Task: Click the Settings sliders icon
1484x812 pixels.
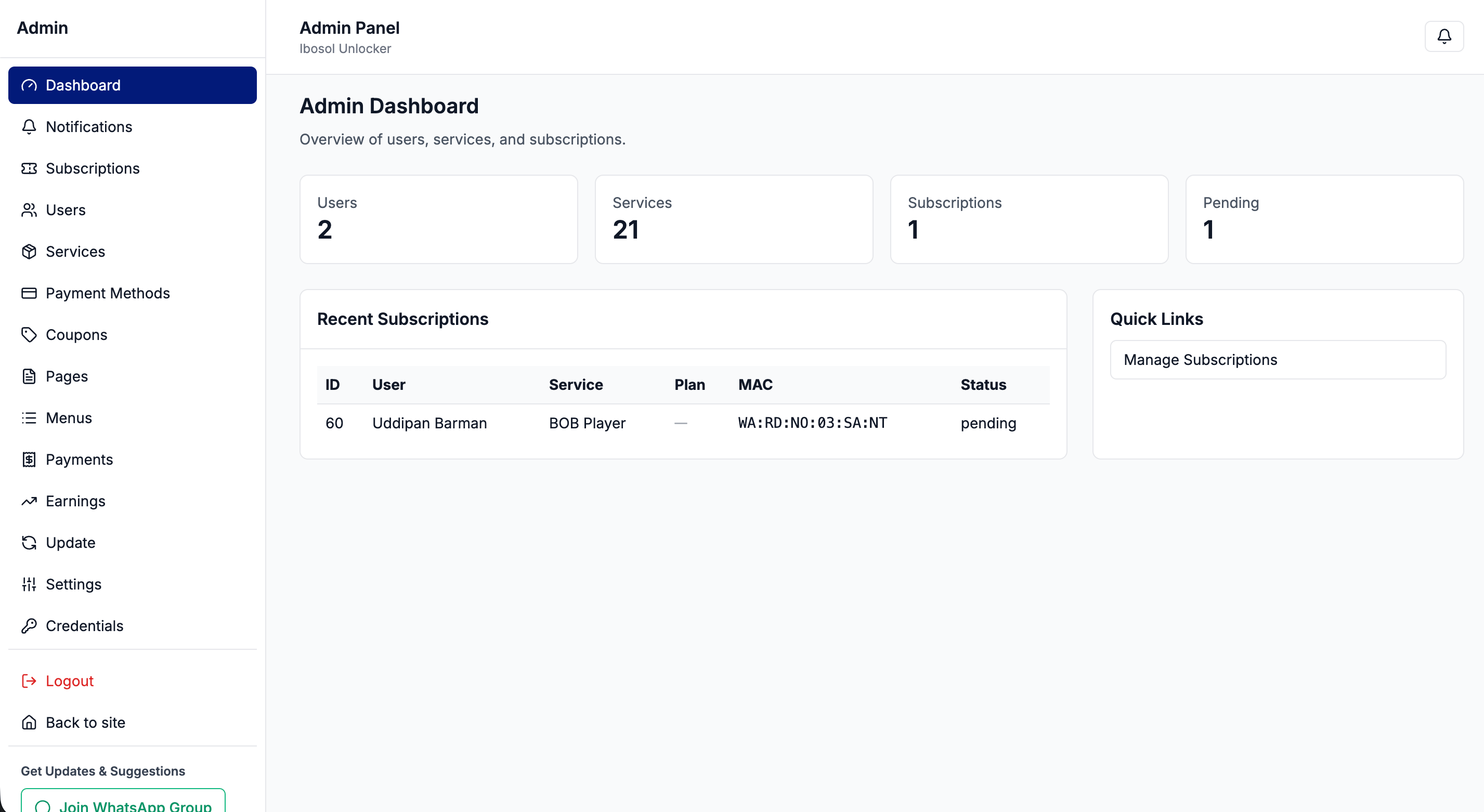Action: [29, 584]
